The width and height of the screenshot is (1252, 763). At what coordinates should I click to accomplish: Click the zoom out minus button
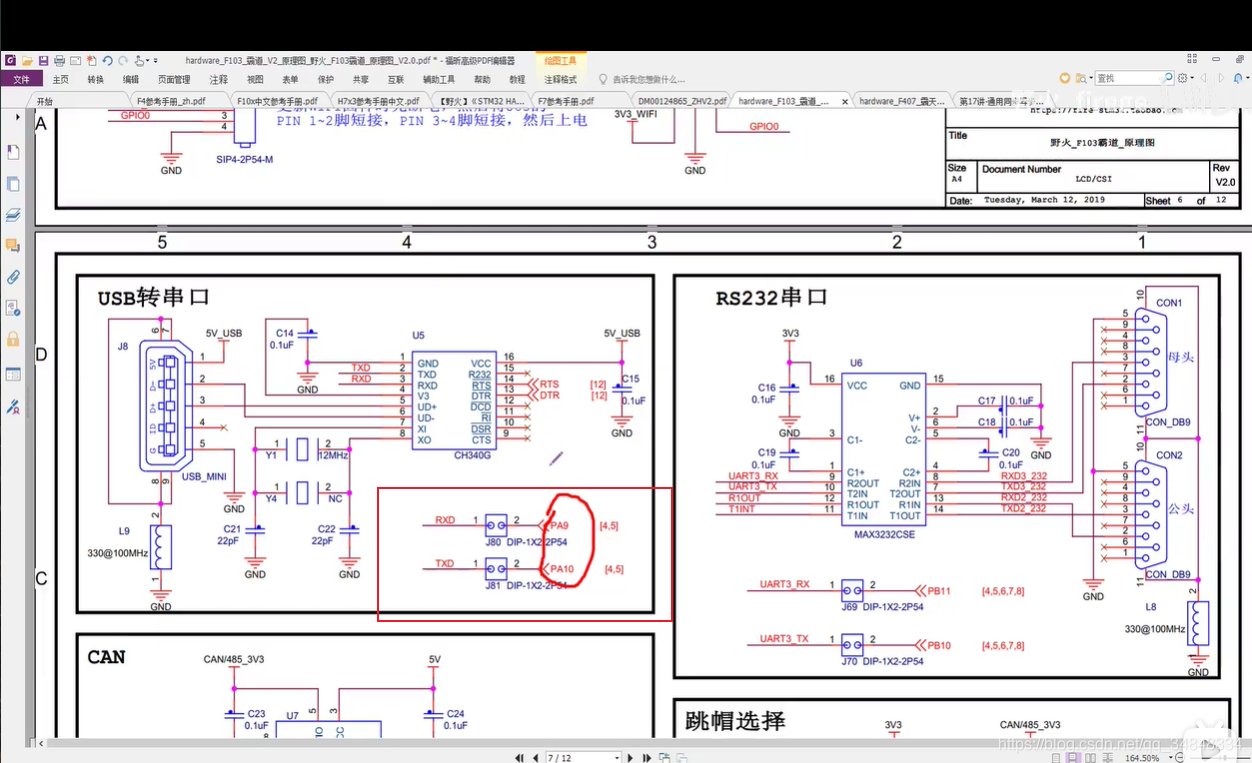pyautogui.click(x=1180, y=757)
